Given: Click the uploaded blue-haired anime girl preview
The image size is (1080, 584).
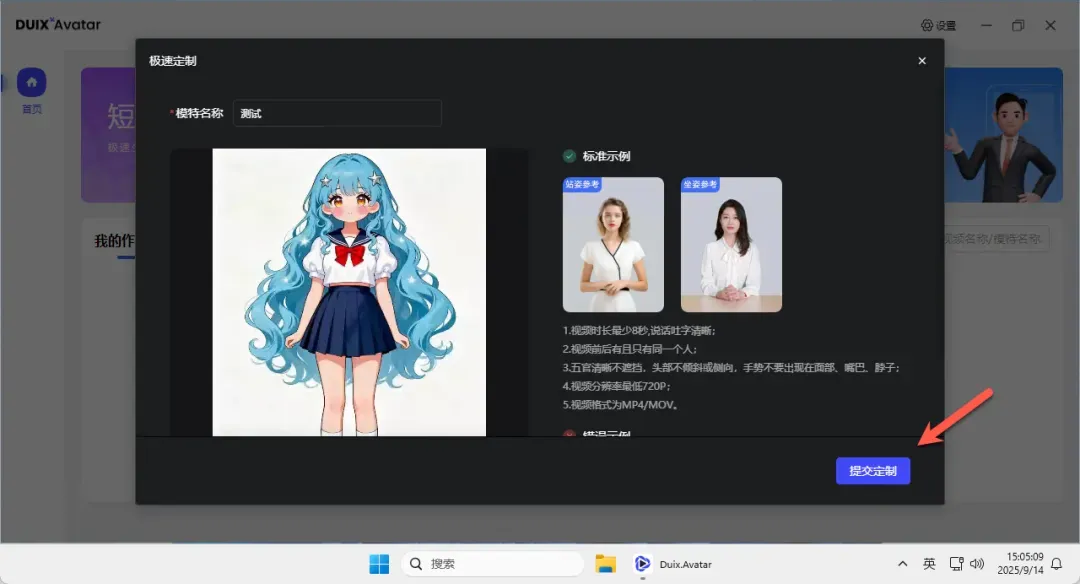Looking at the screenshot, I should coord(349,292).
